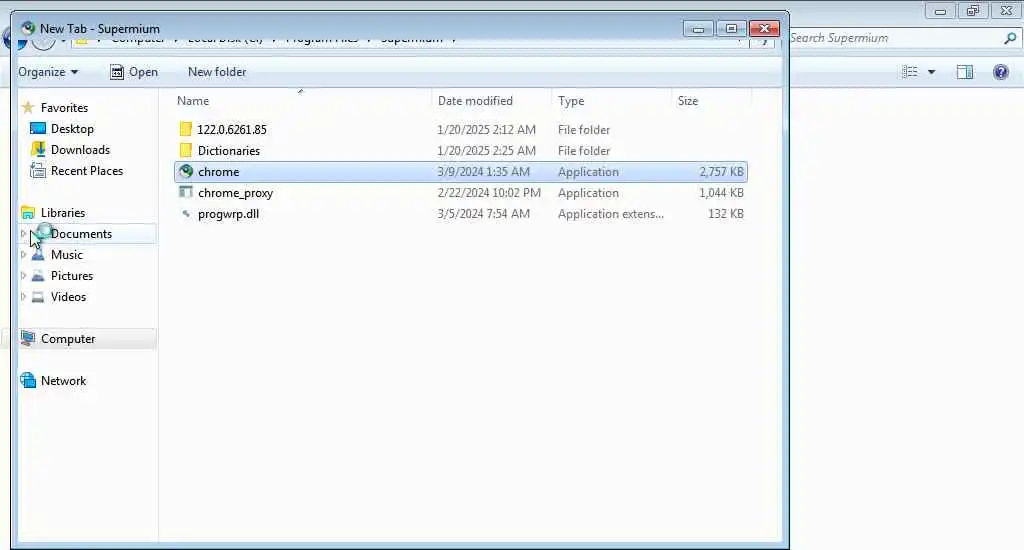1024x550 pixels.
Task: Click the 1/20/2025 2:25 AM date
Action: click(x=487, y=150)
